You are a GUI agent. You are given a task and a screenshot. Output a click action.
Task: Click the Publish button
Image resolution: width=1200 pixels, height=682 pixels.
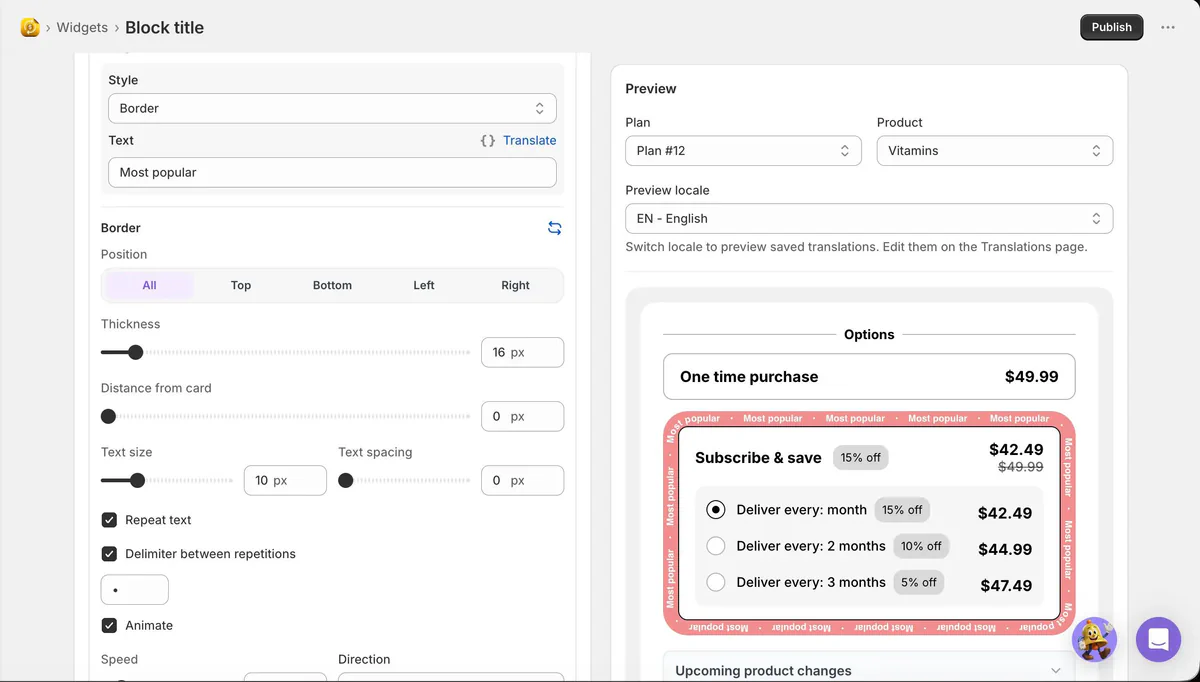[1111, 27]
